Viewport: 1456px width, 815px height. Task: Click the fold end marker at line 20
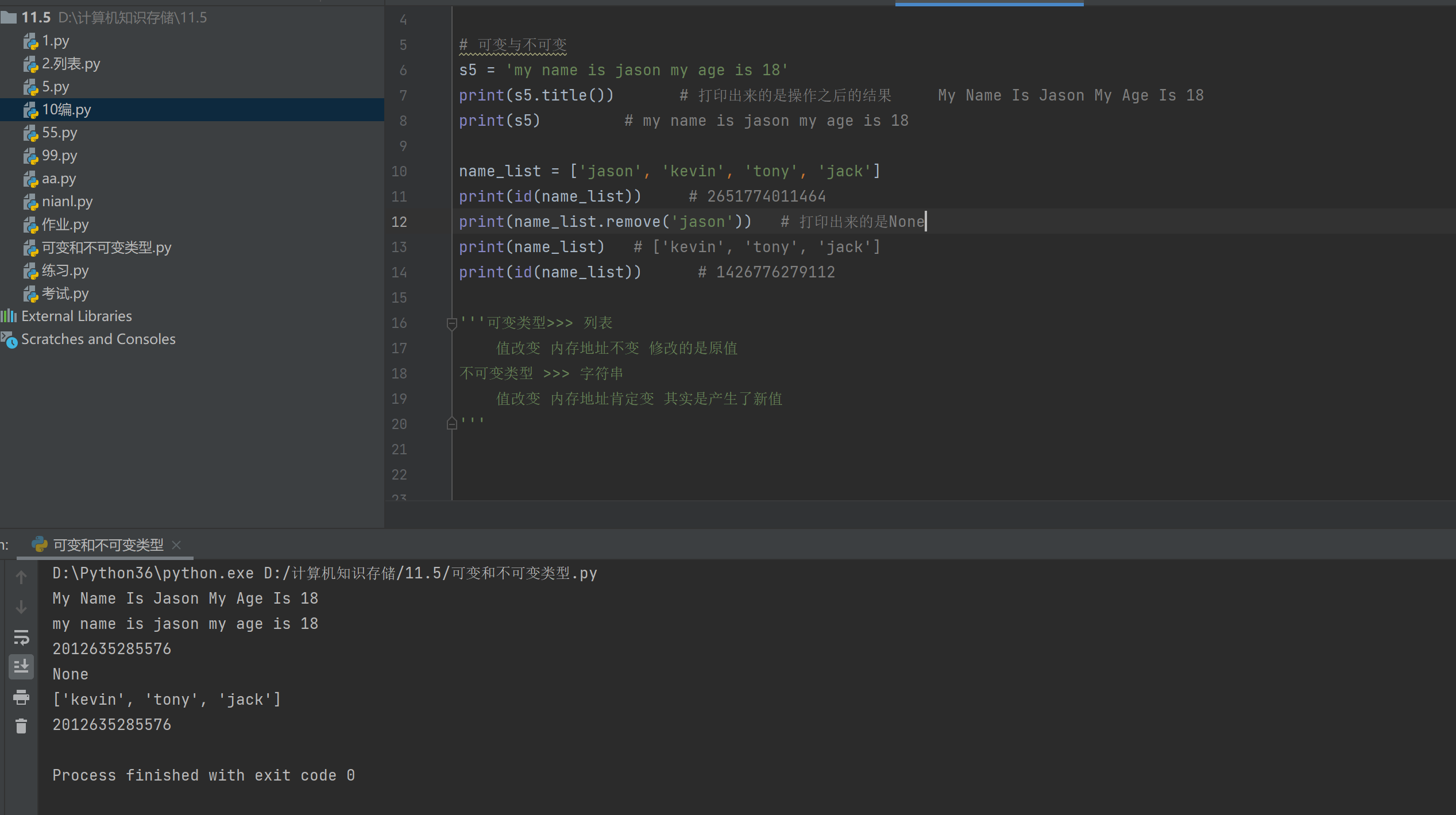pos(452,423)
